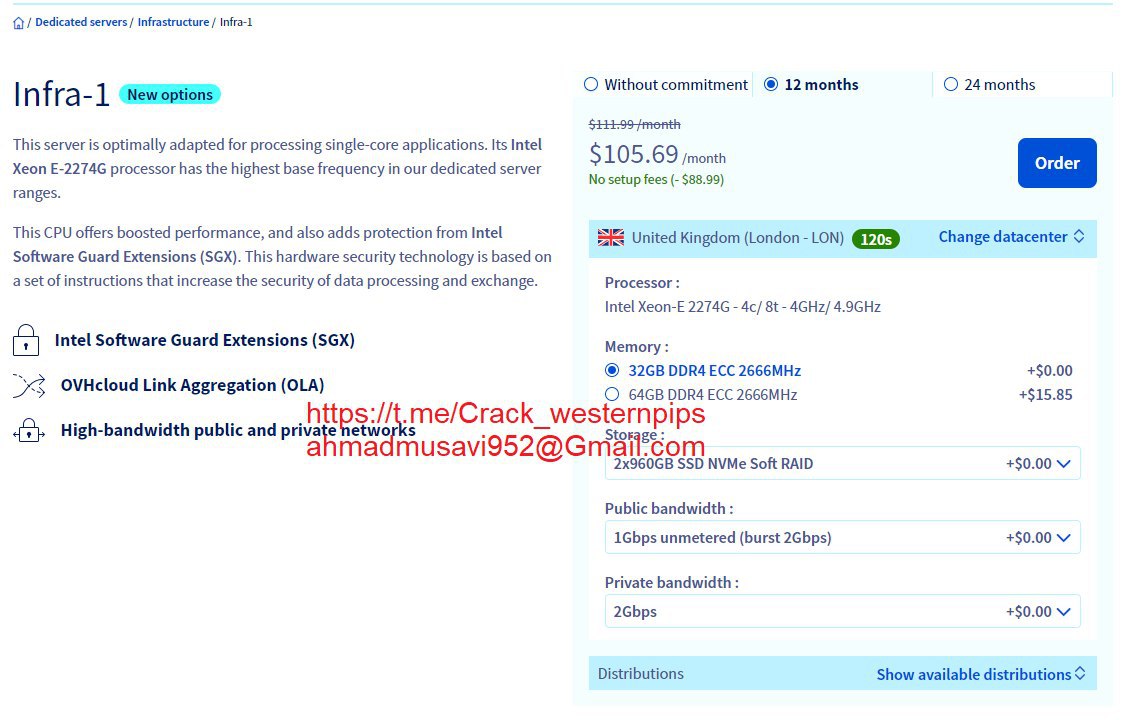The height and width of the screenshot is (720, 1148).
Task: Open the Private bandwidth 2Gbps dropdown
Action: point(842,611)
